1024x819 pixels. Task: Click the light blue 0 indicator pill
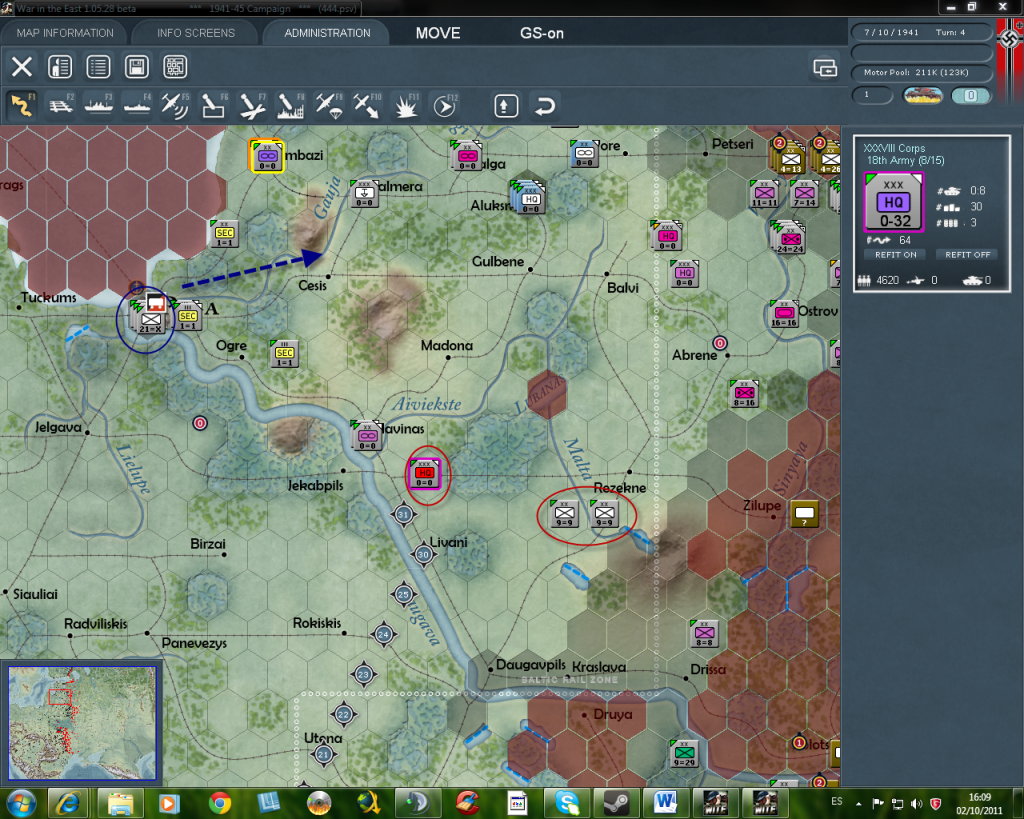tap(970, 96)
